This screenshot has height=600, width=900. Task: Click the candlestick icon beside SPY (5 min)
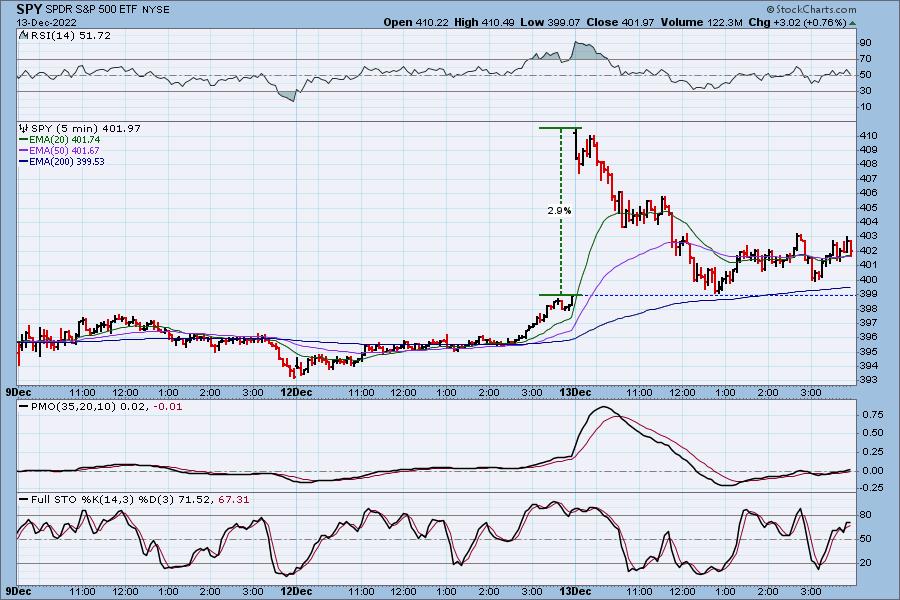click(24, 129)
